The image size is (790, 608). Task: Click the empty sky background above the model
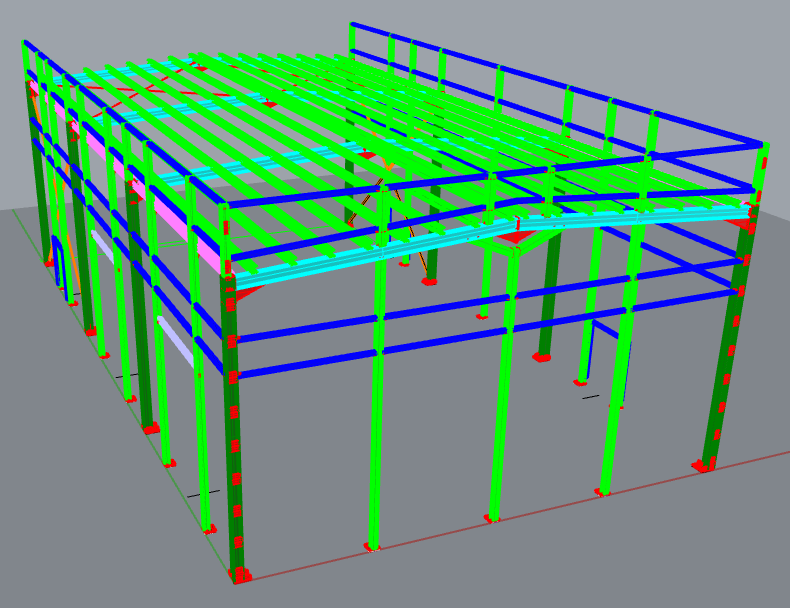[x=200, y=25]
